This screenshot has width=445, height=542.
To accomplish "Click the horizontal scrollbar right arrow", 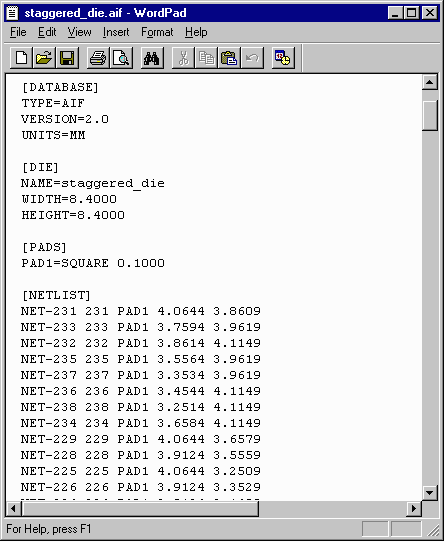I will tap(414, 508).
